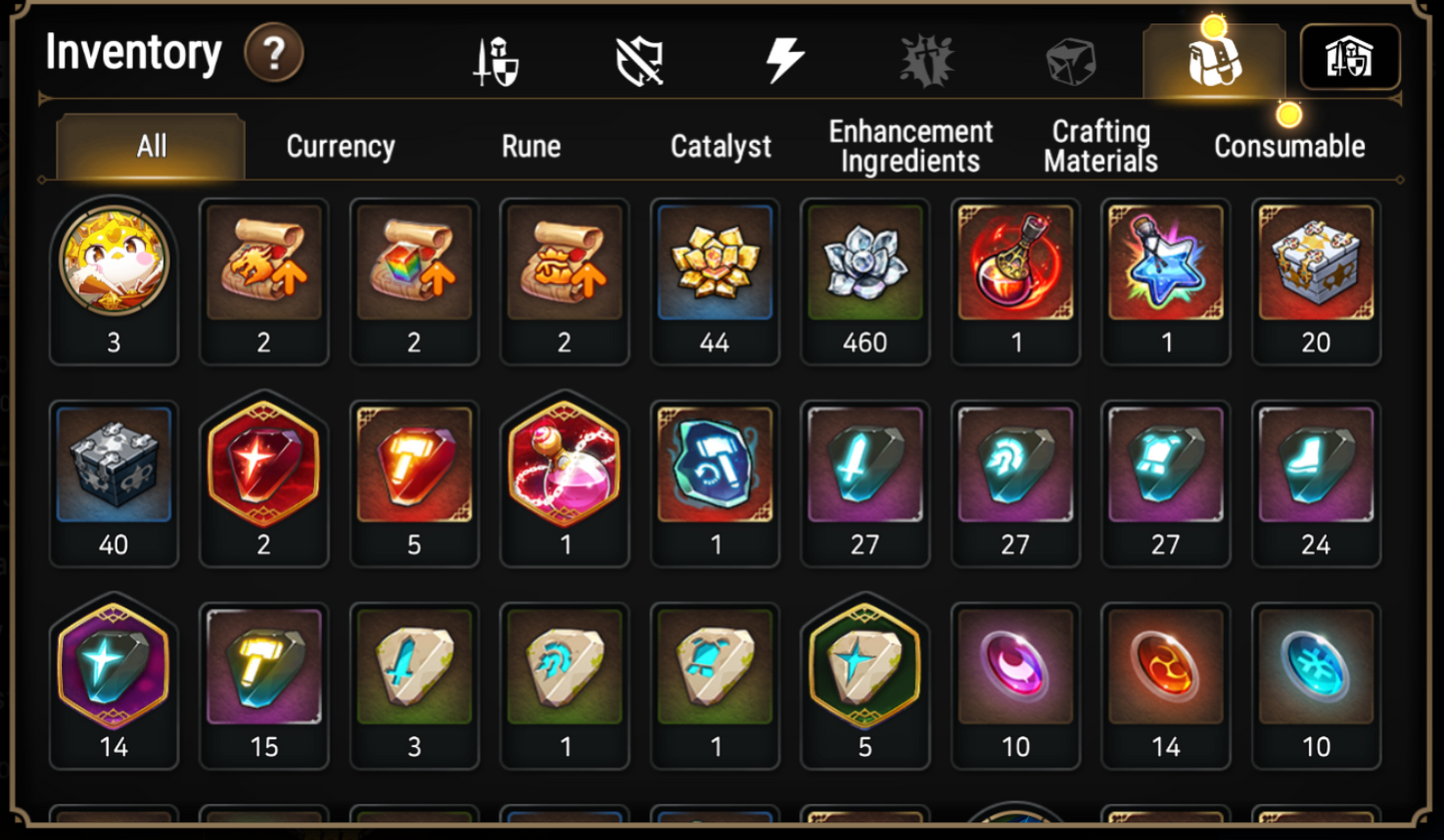1444x840 pixels.
Task: Switch to the Rune tab
Action: point(531,147)
